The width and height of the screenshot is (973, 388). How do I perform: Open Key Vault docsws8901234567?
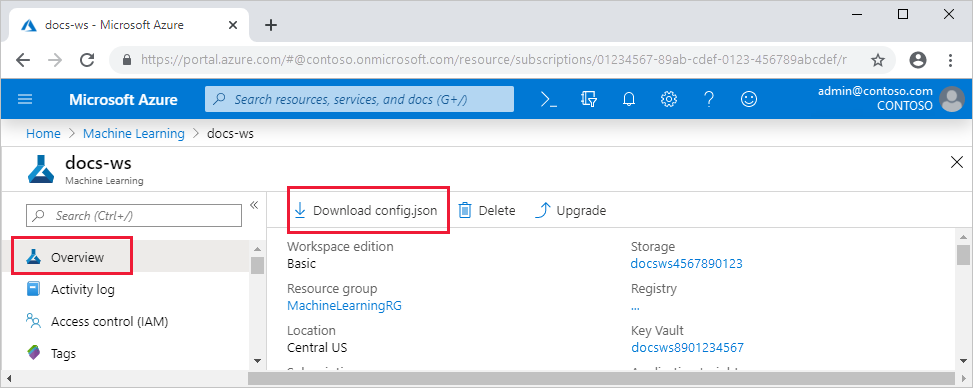[687, 347]
